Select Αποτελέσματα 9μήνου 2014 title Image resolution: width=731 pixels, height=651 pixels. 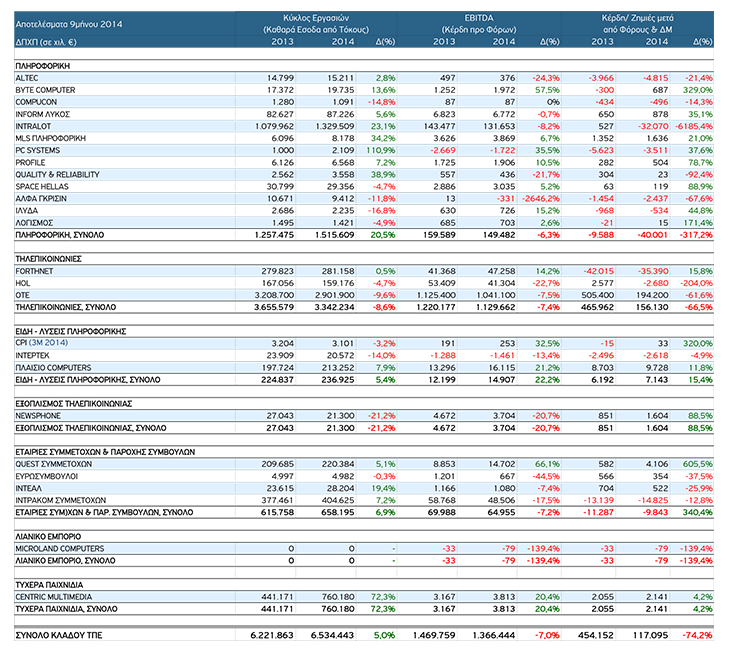[69, 24]
